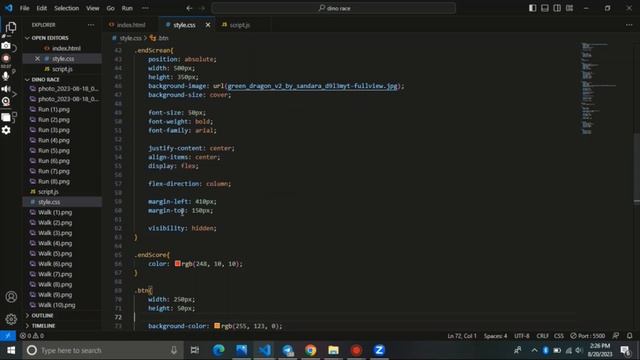
Task: Close the style.css editor tab
Action: pos(208,25)
